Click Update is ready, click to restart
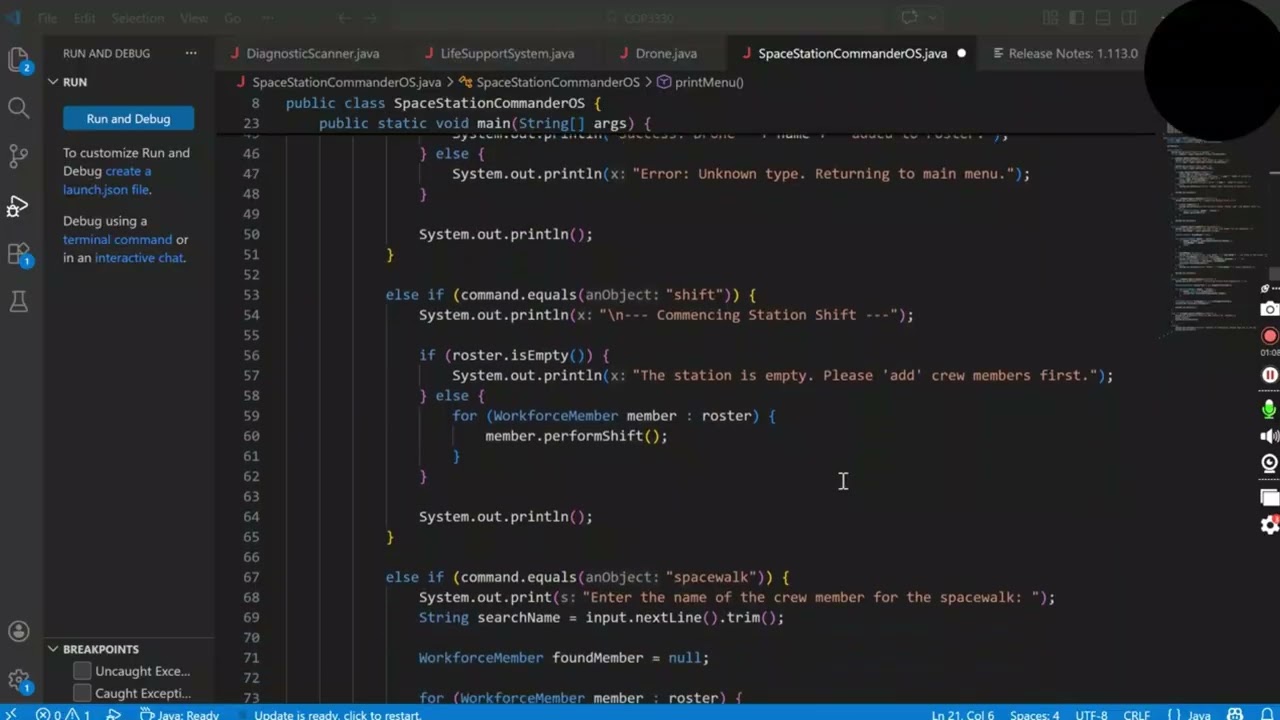Viewport: 1280px width, 720px height. (337, 714)
